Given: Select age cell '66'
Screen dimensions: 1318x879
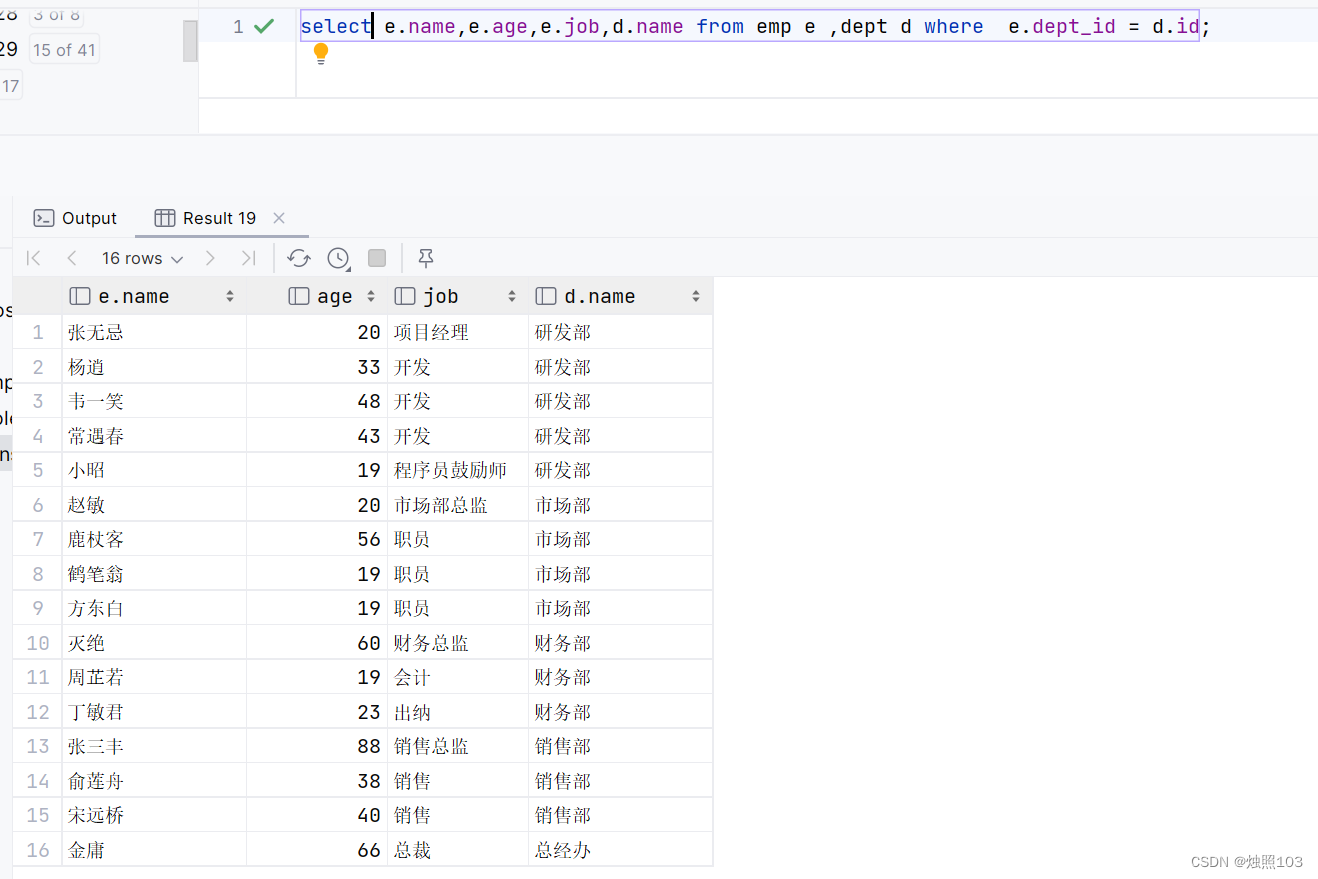Looking at the screenshot, I should (317, 850).
